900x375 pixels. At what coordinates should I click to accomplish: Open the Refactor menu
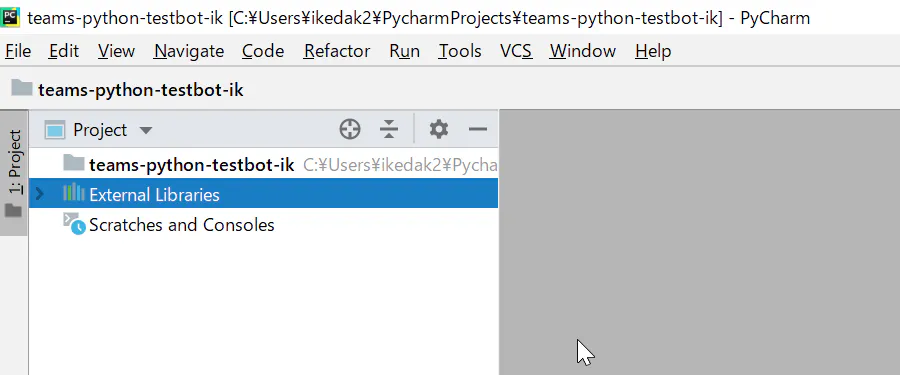337,51
